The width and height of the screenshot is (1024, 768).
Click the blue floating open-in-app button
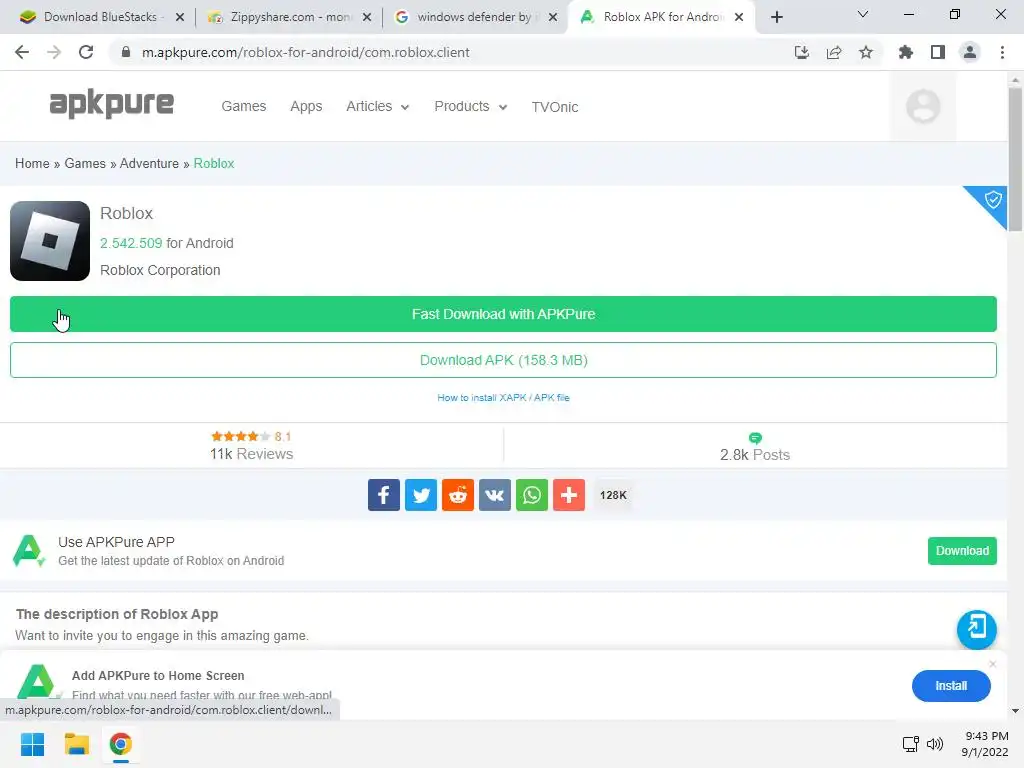(976, 629)
